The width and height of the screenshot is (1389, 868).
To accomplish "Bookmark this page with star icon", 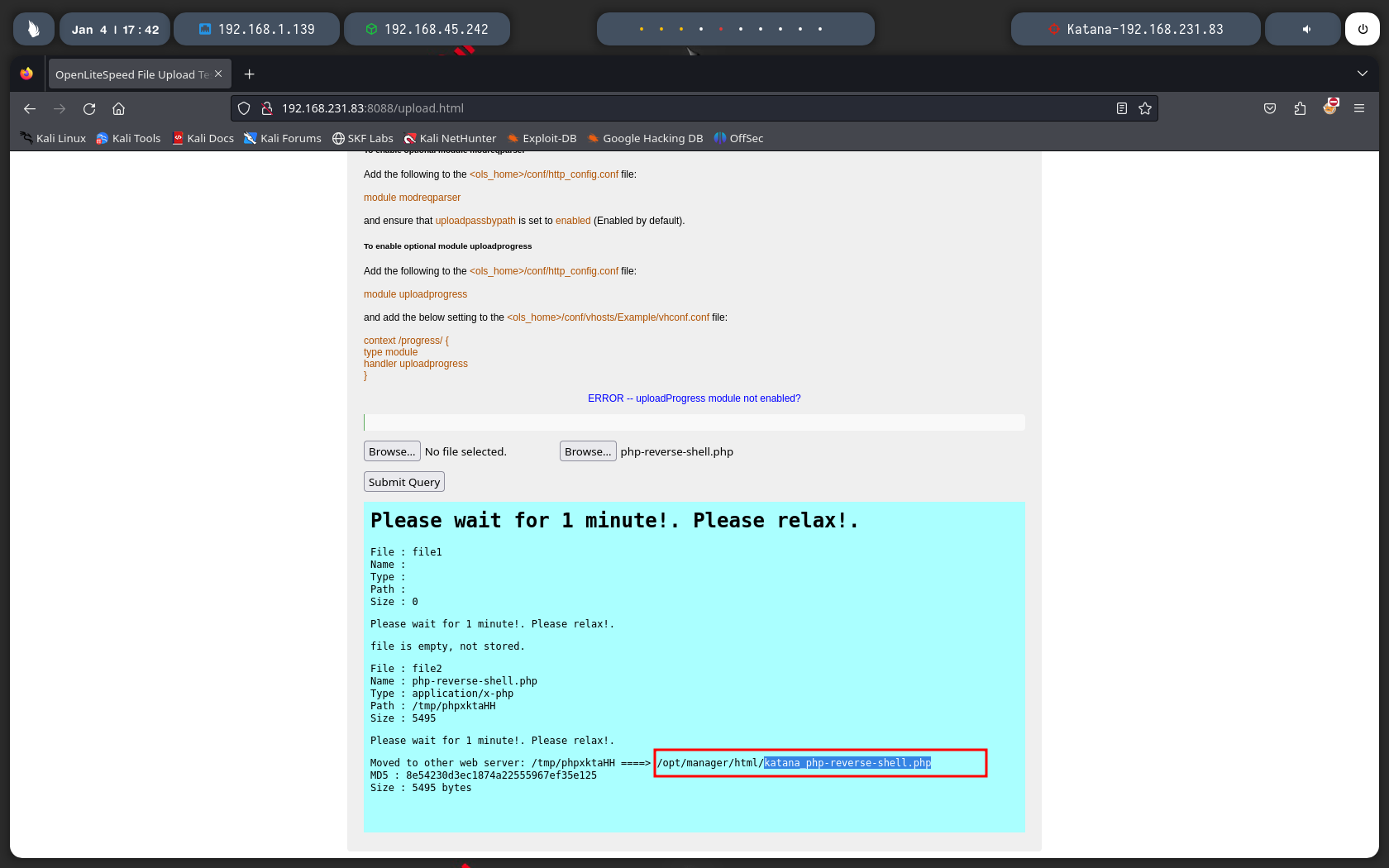I will pos(1145,108).
